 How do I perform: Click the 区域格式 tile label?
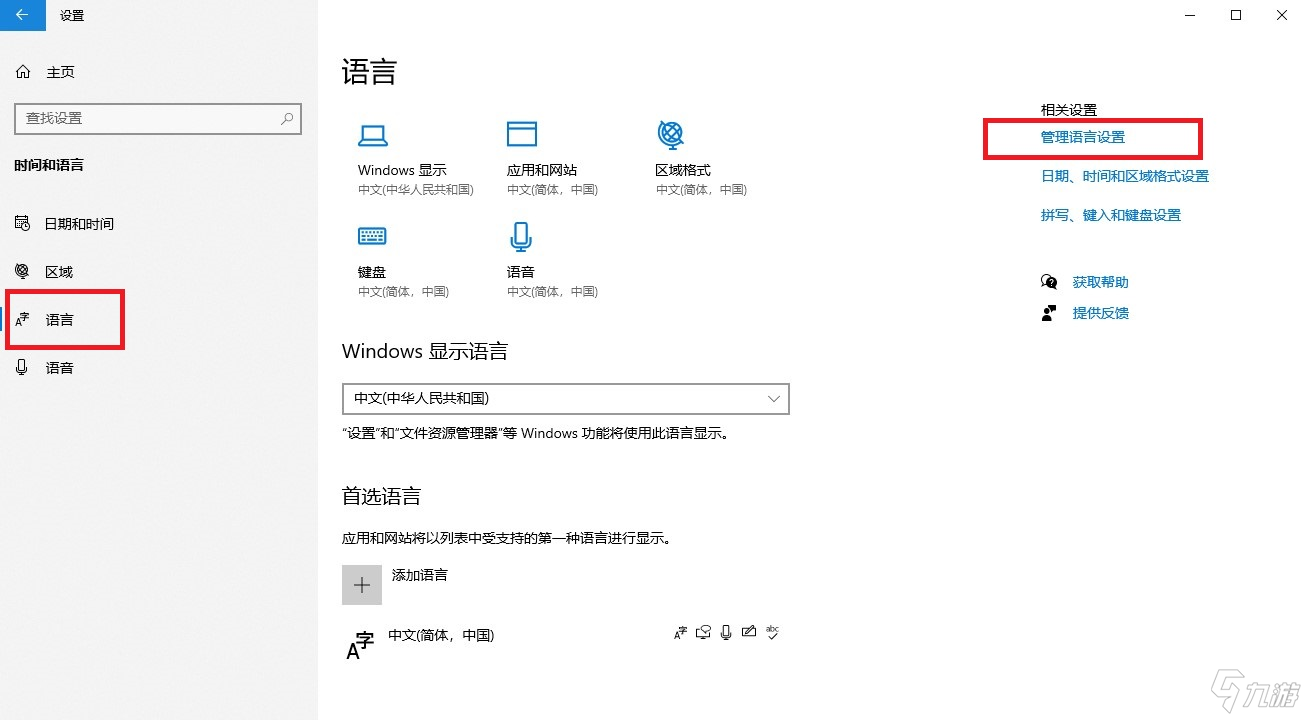click(x=683, y=170)
